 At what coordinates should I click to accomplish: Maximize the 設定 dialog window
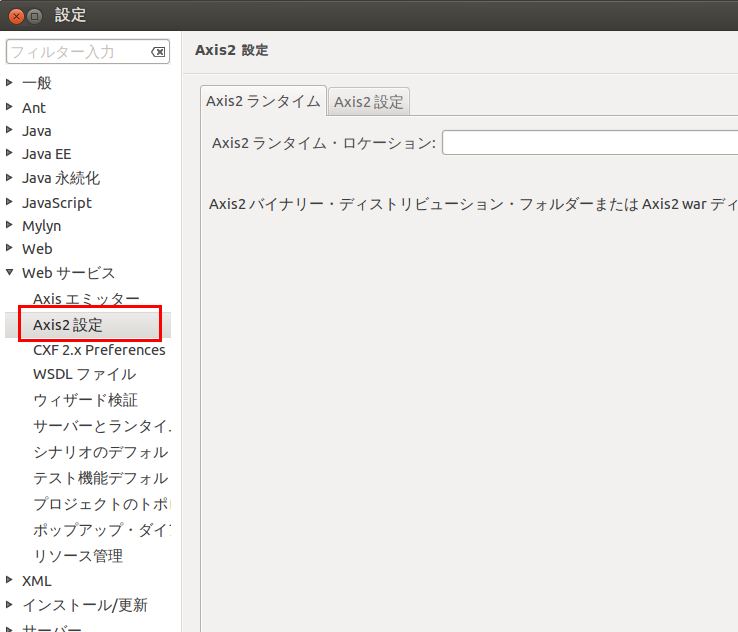(34, 16)
